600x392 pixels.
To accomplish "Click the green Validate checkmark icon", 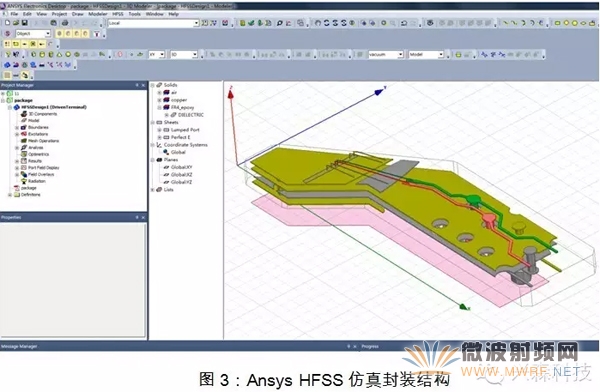I will pos(251,23).
